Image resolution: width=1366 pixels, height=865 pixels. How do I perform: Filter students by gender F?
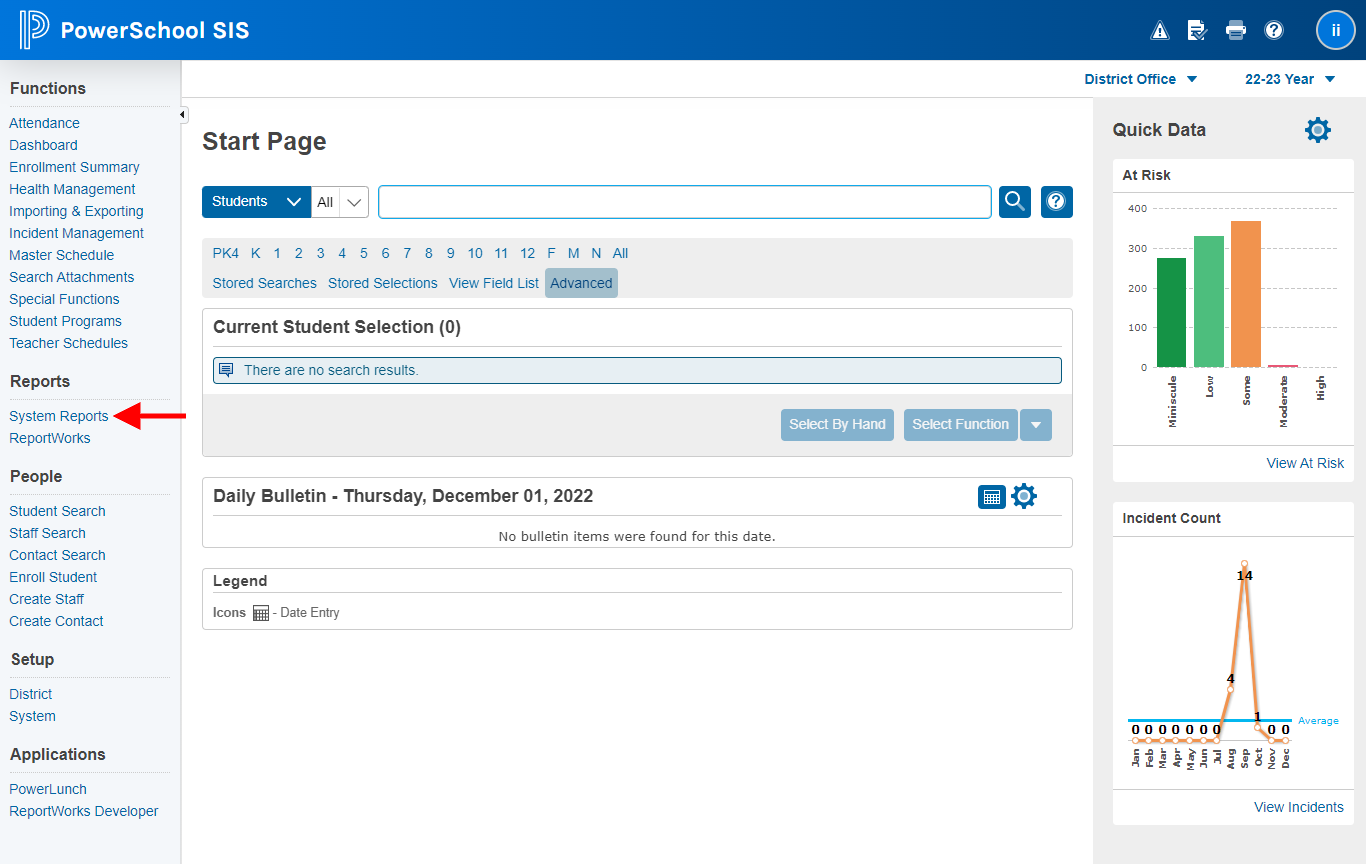tap(551, 253)
